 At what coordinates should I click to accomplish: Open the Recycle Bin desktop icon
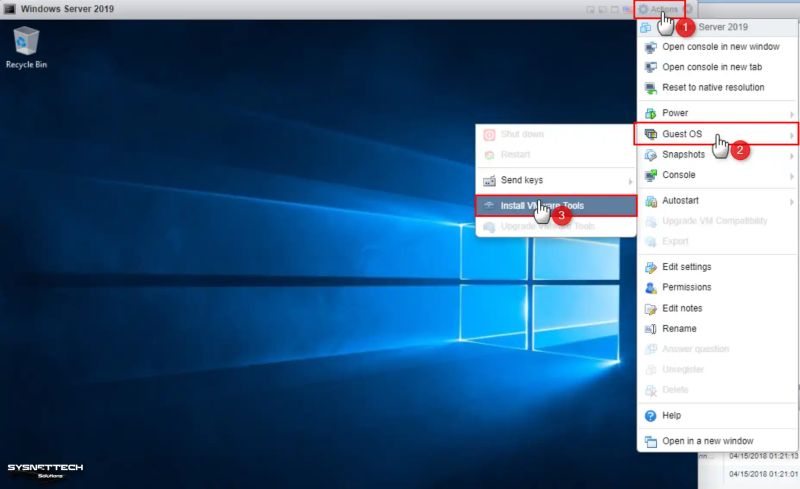[26, 47]
